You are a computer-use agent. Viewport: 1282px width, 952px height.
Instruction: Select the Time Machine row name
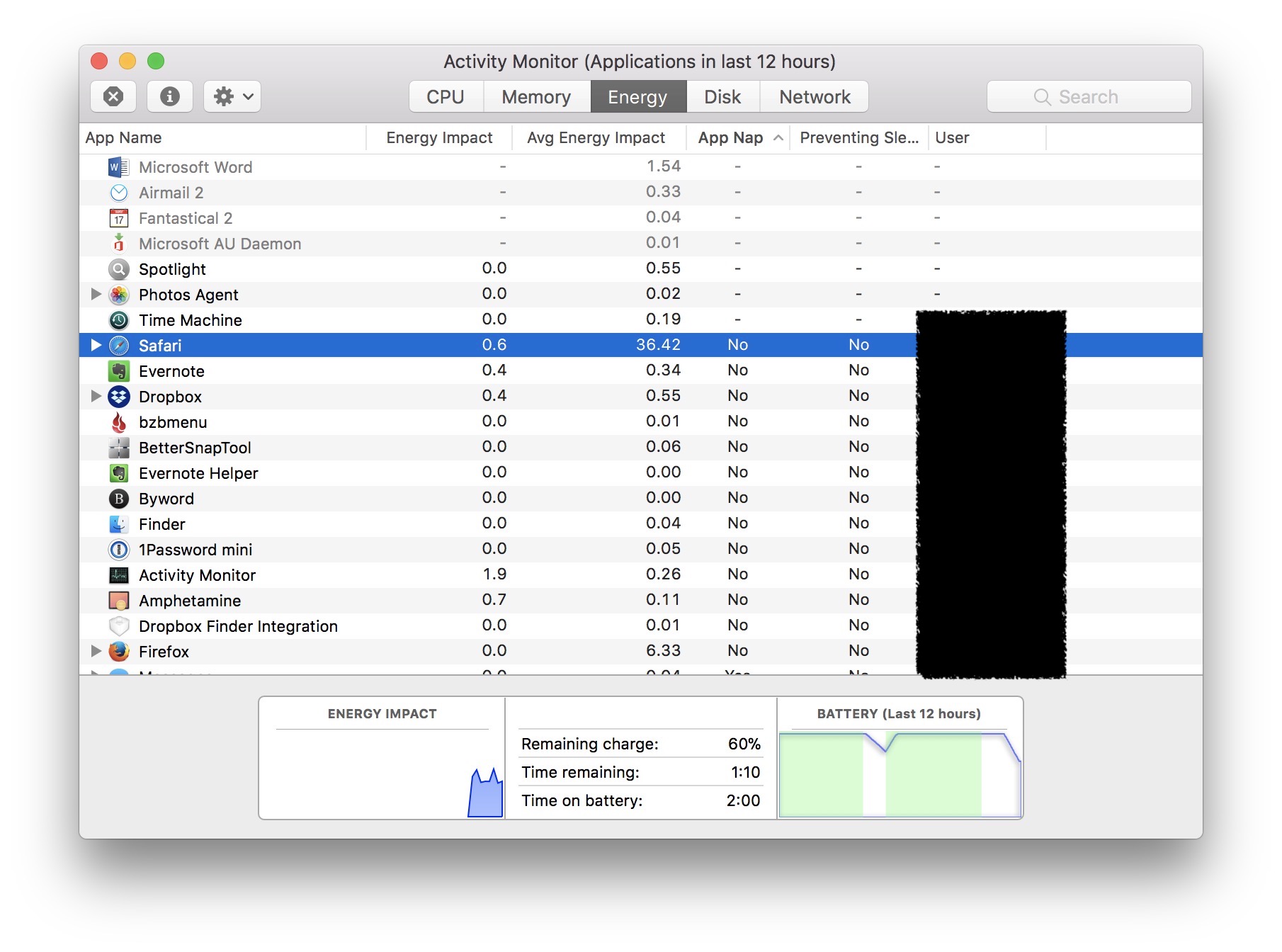pos(191,320)
